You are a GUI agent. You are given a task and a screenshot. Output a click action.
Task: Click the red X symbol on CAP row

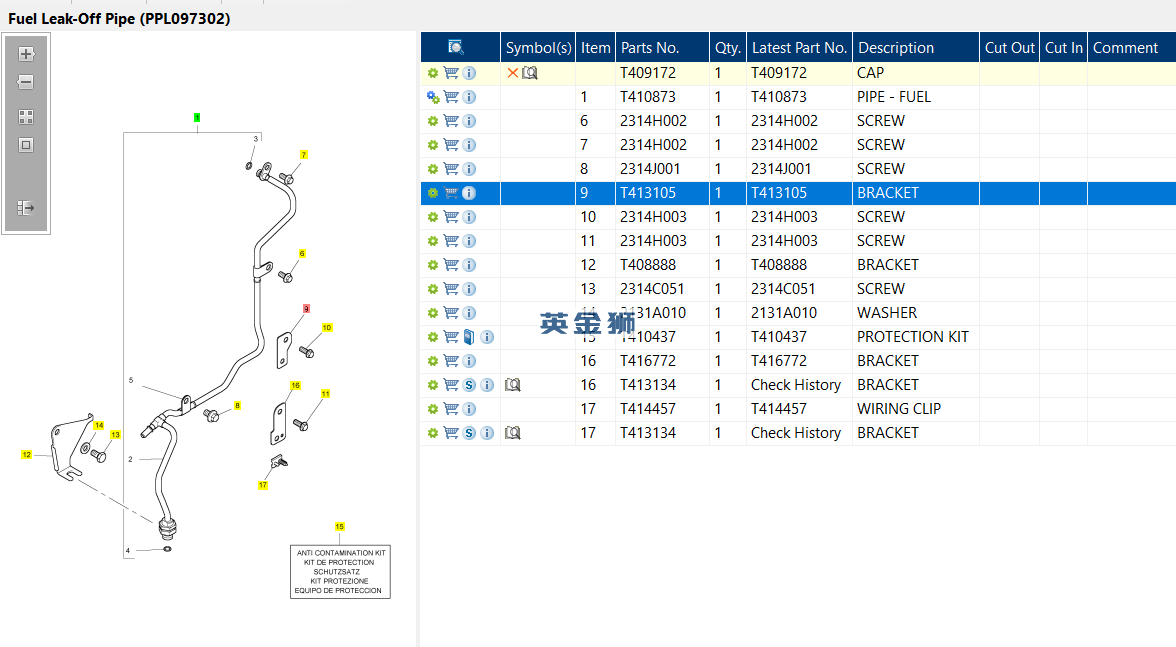coord(513,73)
